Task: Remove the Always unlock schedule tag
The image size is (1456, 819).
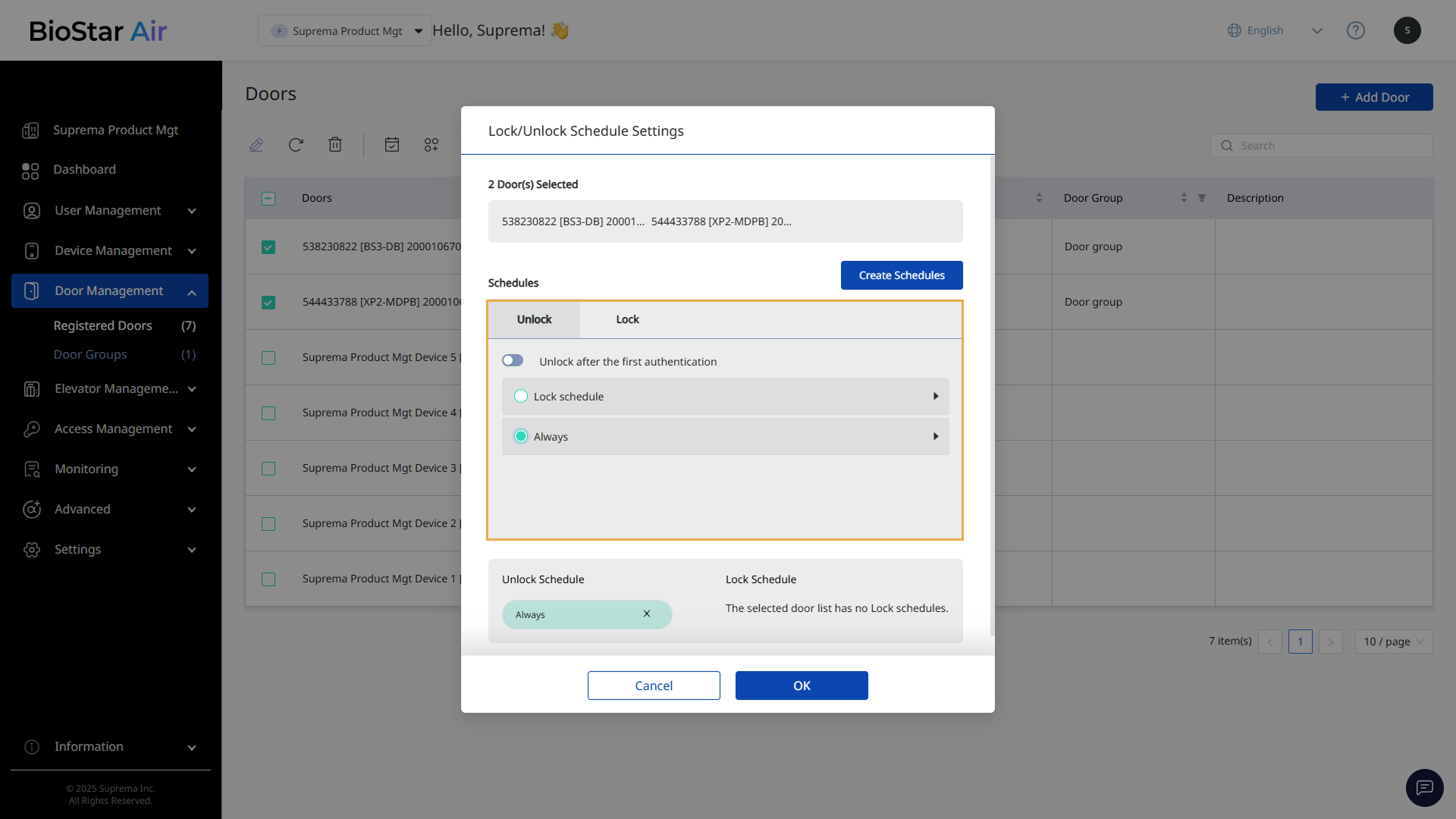Action: pos(647,614)
